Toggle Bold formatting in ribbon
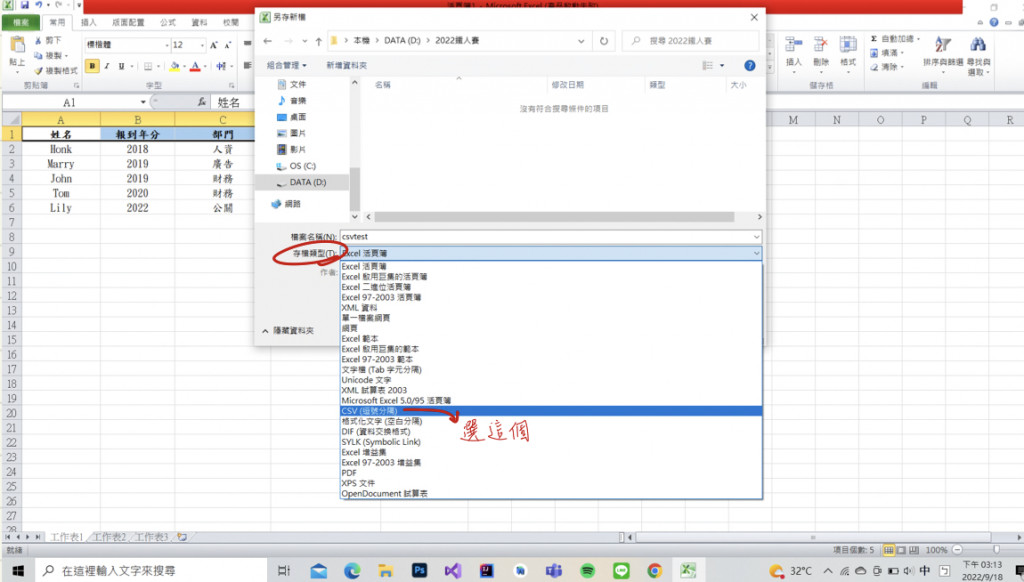The height and width of the screenshot is (582, 1024). (92, 66)
